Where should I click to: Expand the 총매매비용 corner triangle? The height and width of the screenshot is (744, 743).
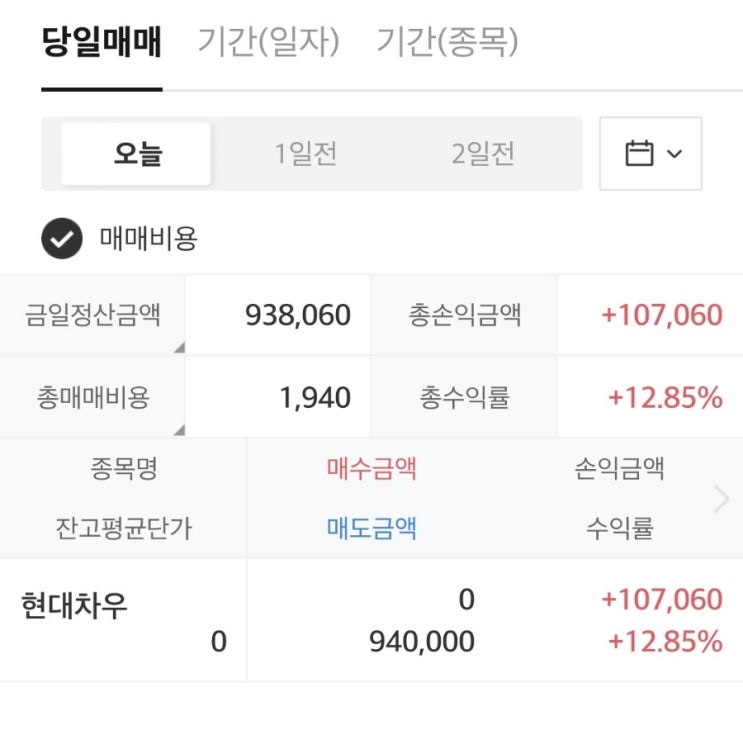coord(179,430)
